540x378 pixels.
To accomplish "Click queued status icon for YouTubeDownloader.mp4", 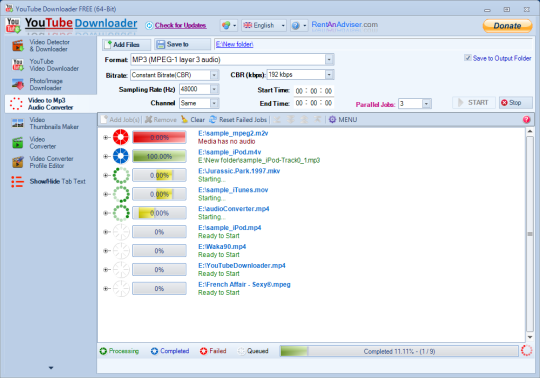I will [x=121, y=270].
